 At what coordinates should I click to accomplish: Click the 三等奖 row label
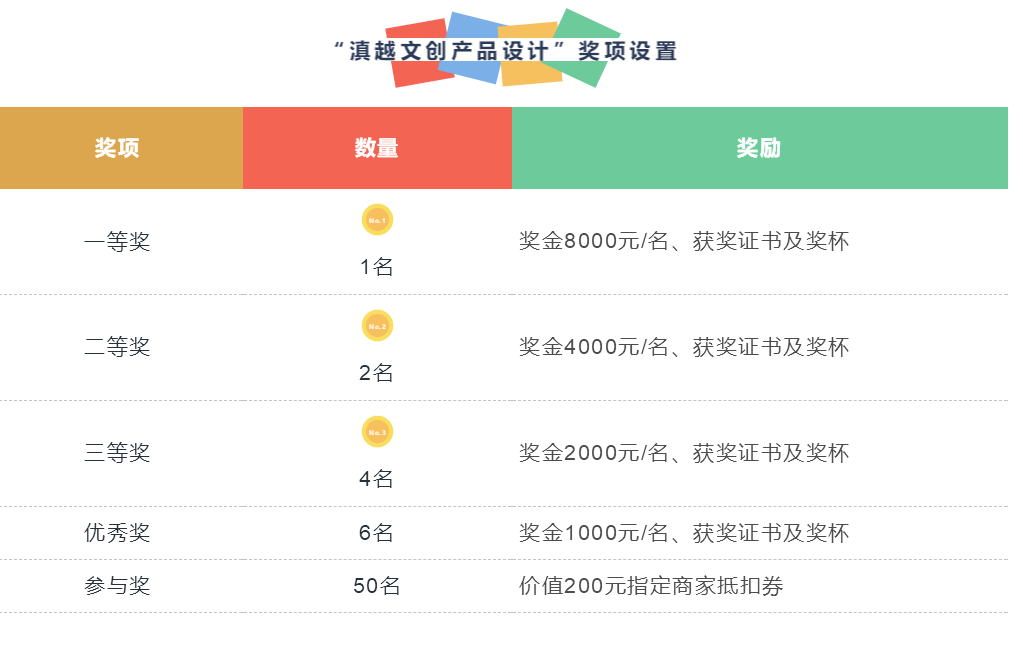117,454
